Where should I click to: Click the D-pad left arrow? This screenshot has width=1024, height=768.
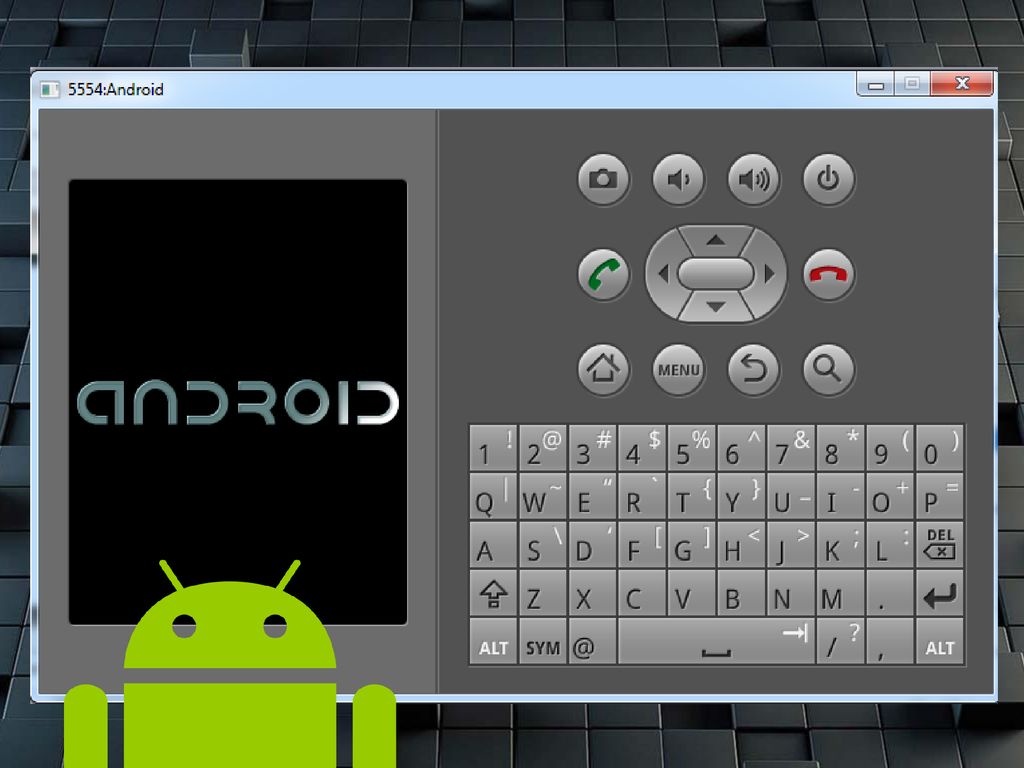point(663,274)
